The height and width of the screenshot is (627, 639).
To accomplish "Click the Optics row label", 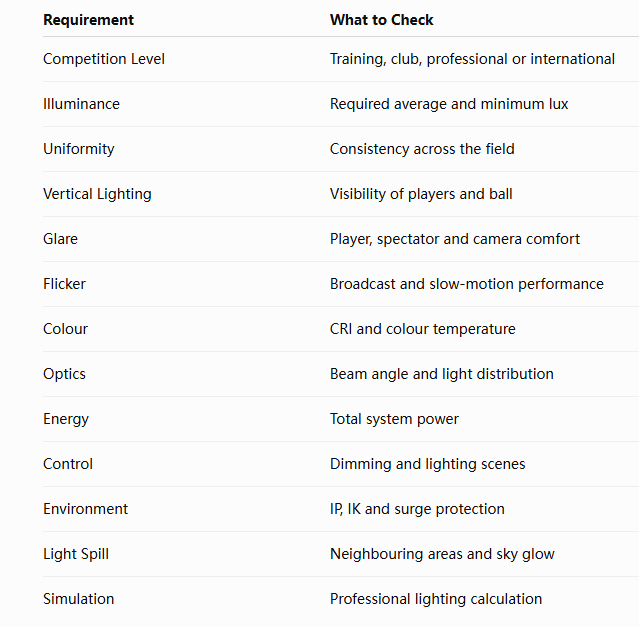I will [64, 374].
